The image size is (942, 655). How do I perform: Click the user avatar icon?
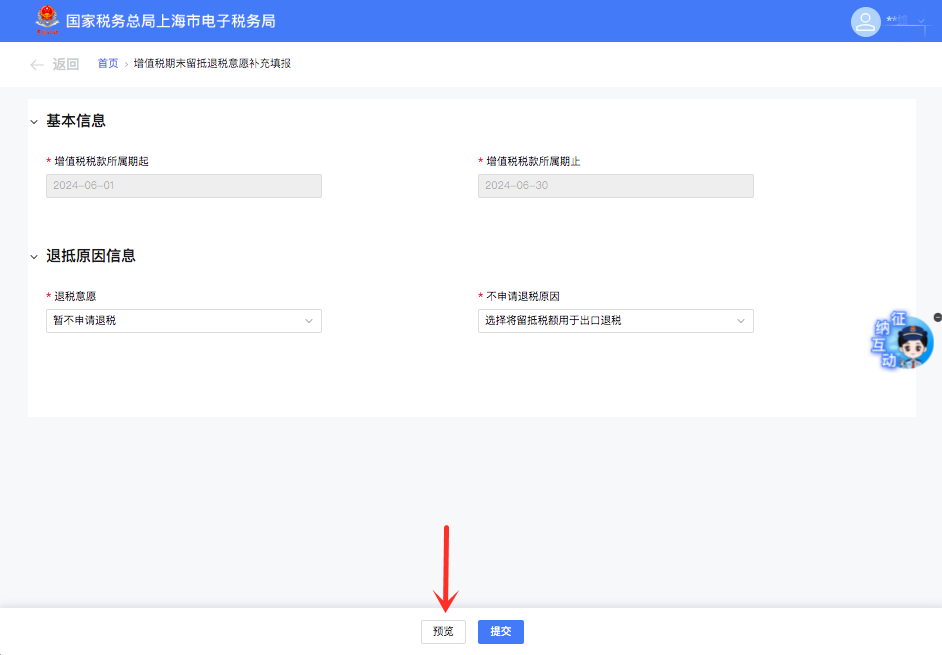(x=865, y=22)
